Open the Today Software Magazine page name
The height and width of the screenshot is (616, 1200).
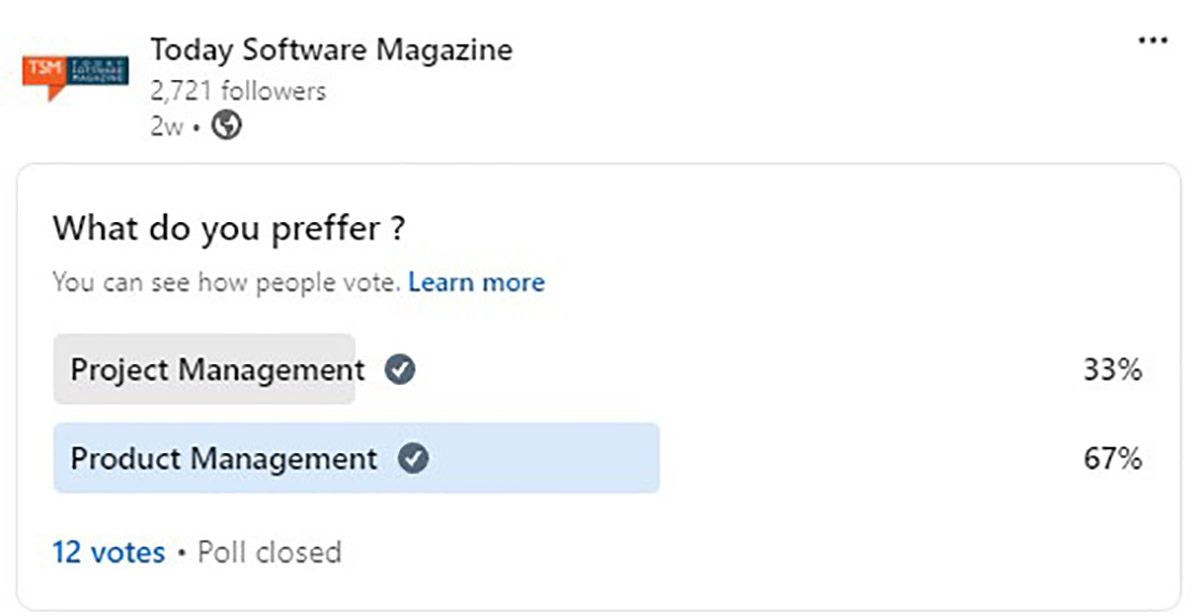pyautogui.click(x=331, y=50)
